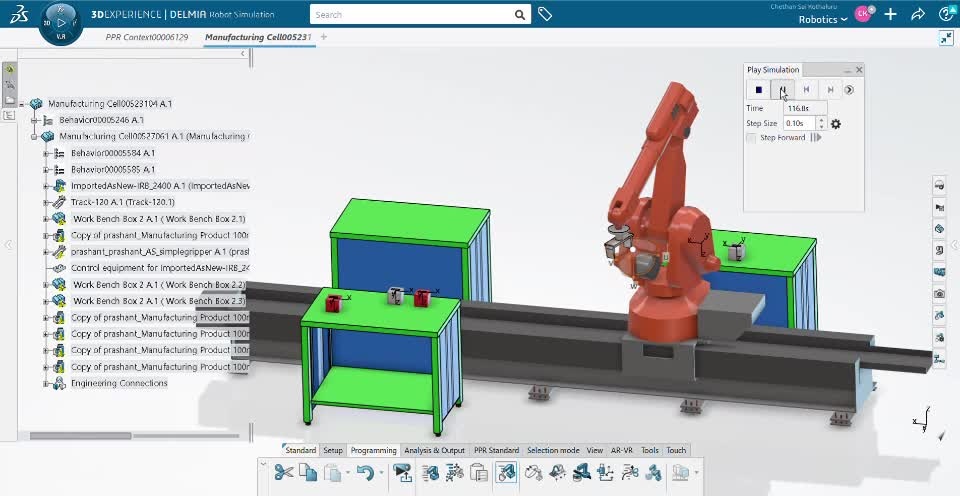
Task: Expand Behavior00005246 A.1 node
Action: (34, 121)
